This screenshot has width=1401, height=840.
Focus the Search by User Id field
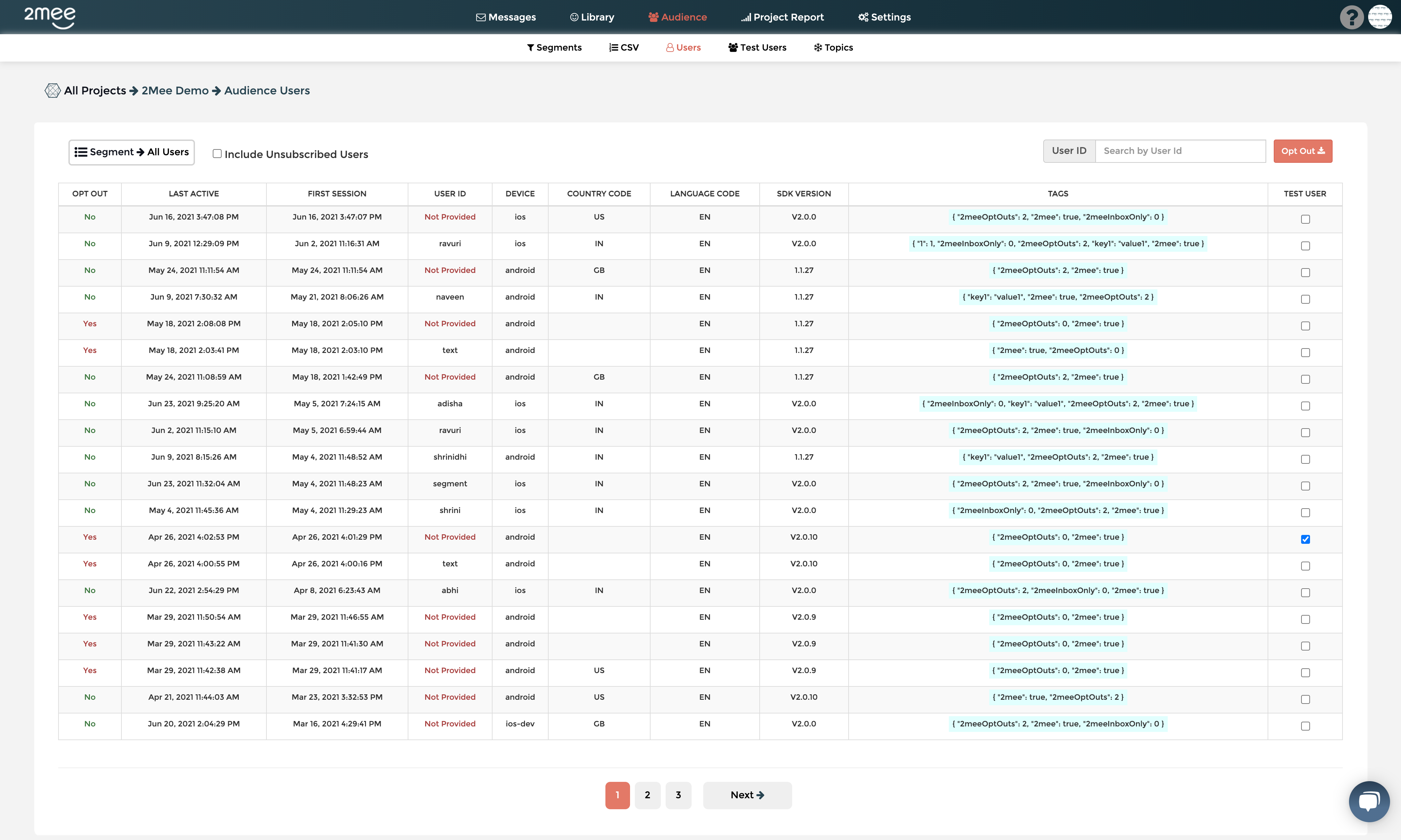1180,151
